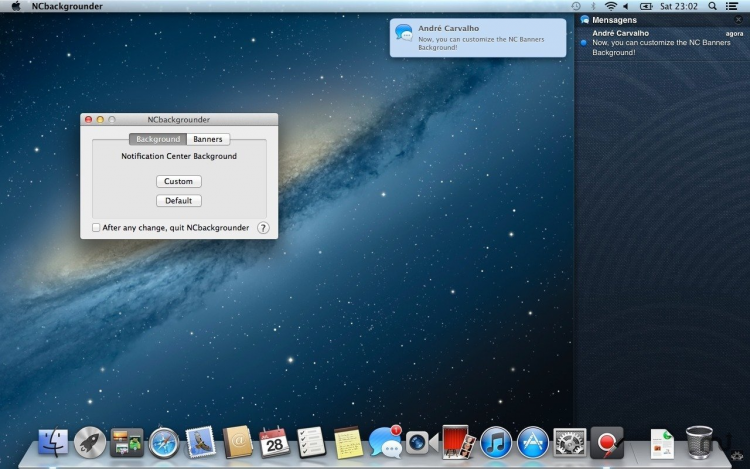Image resolution: width=750 pixels, height=469 pixels.
Task: Open the Trash in the Dock
Action: click(699, 442)
